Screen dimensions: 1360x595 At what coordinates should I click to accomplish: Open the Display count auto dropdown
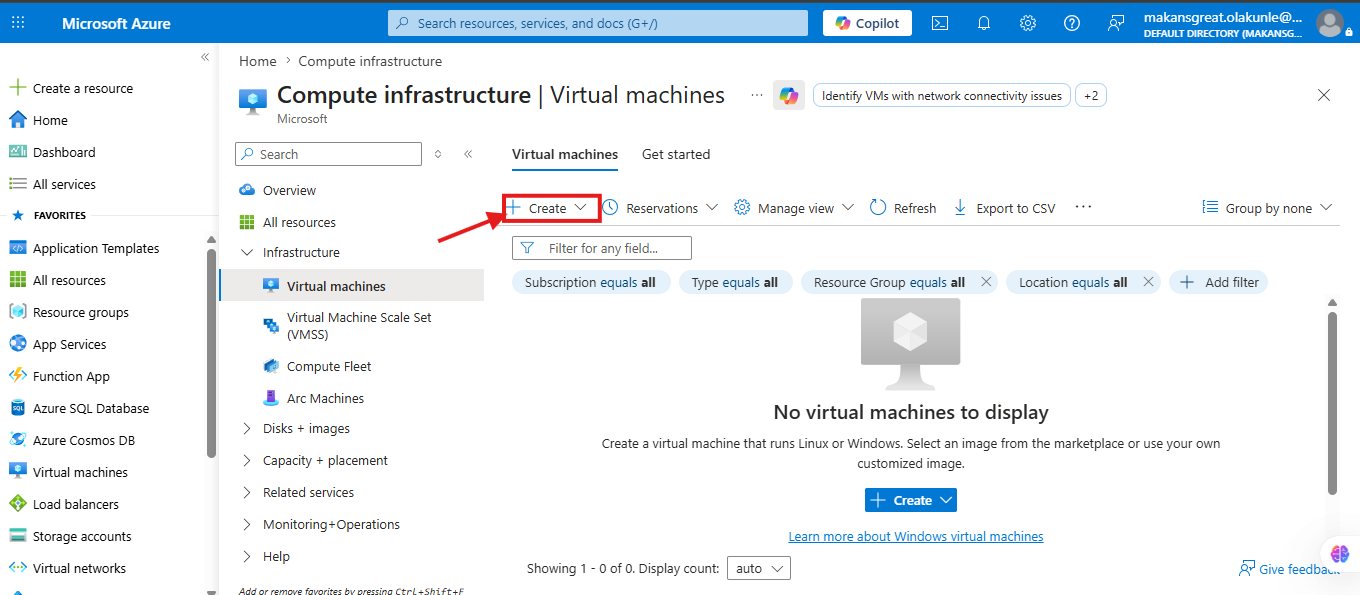pos(759,568)
